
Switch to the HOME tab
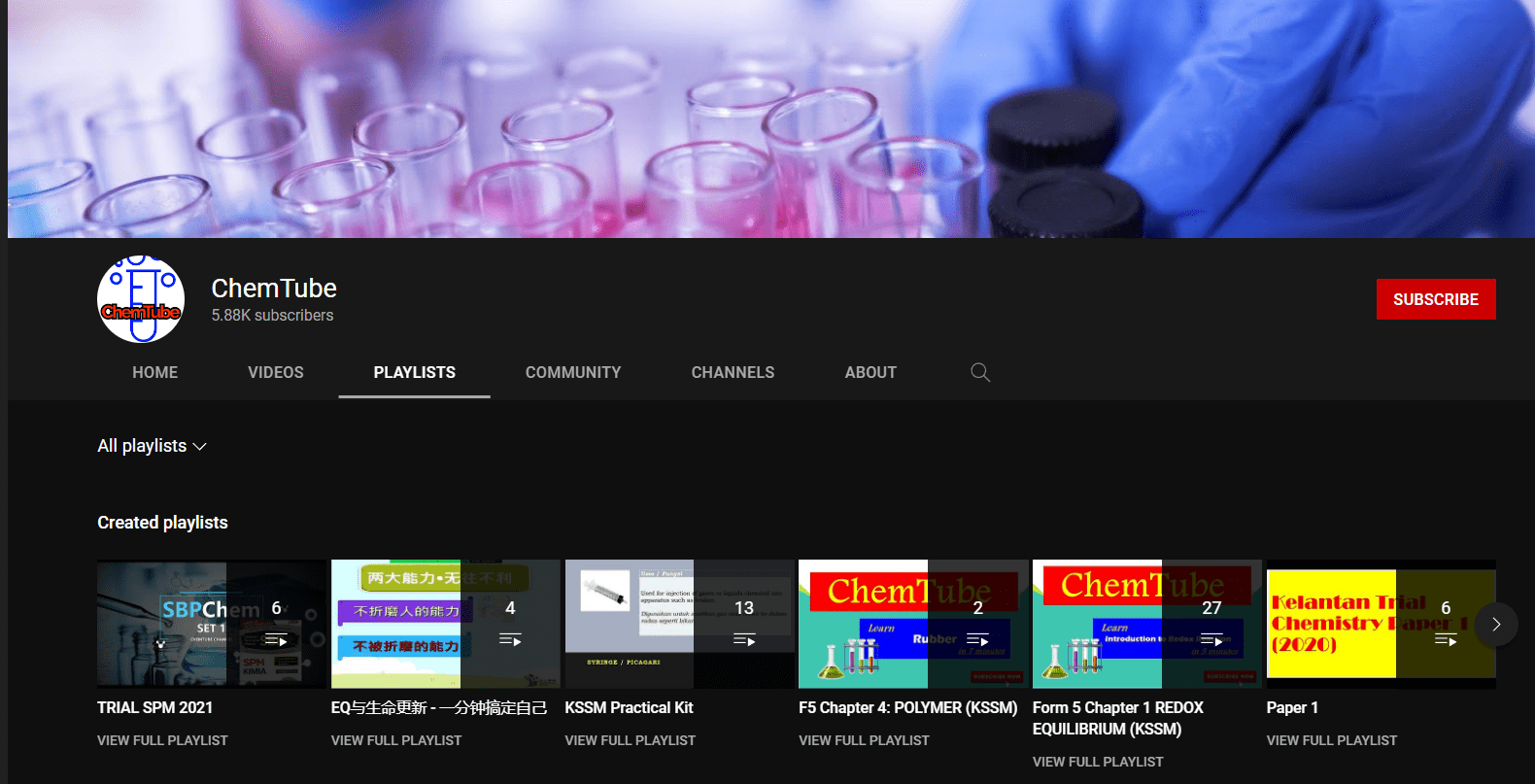[x=155, y=372]
